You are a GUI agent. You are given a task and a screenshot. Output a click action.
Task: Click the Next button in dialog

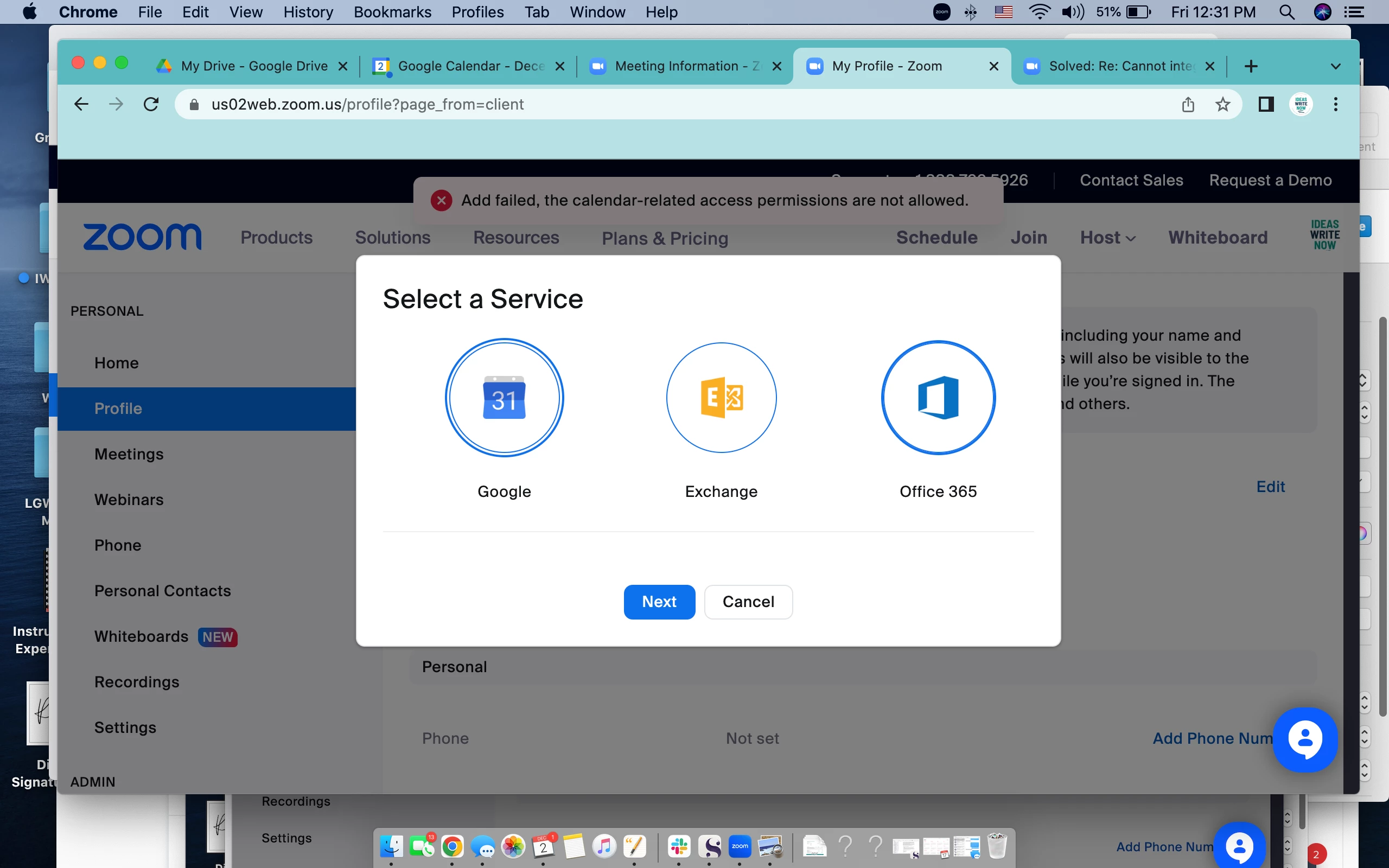coord(659,602)
